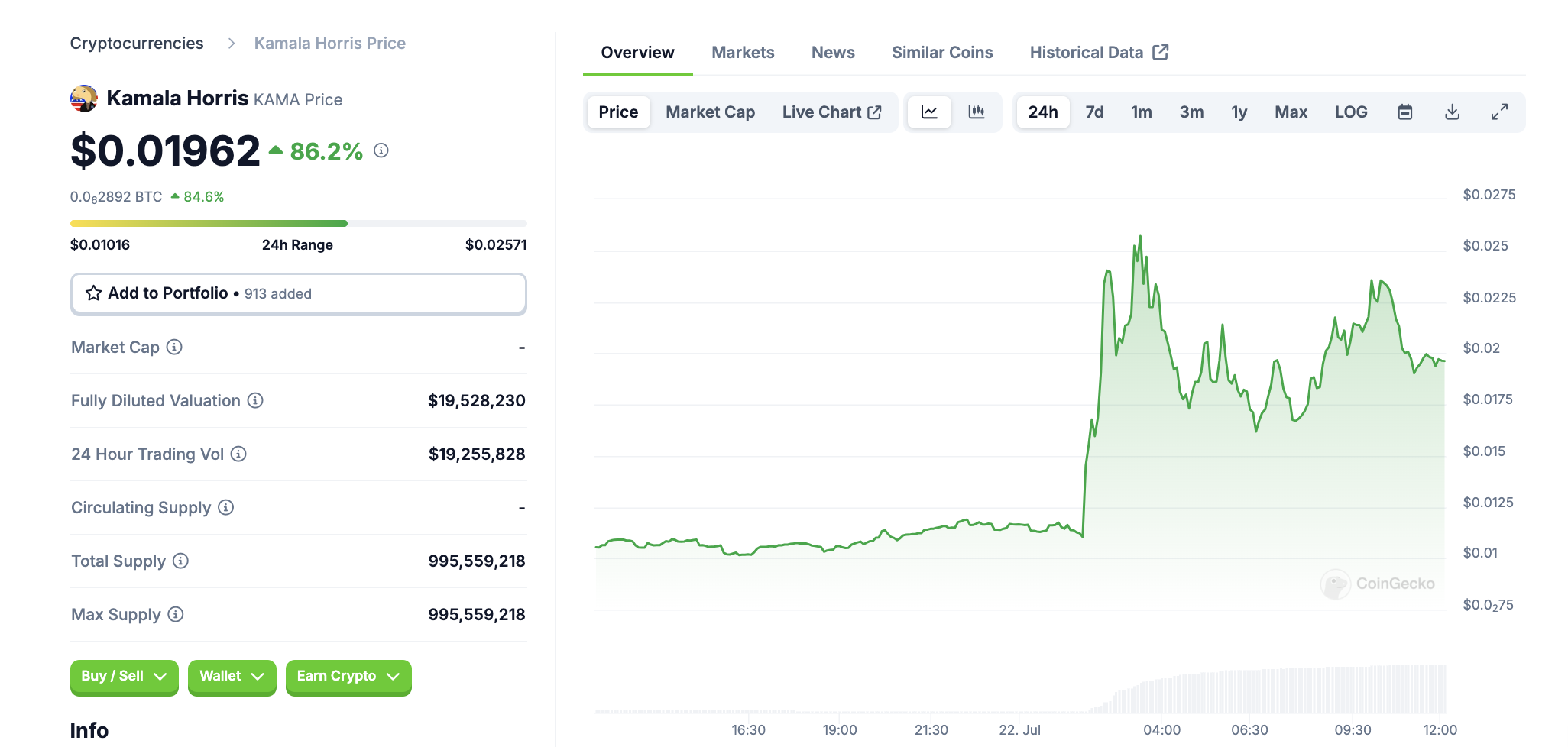Expand chart to fullscreen
This screenshot has width=1568, height=747.
pyautogui.click(x=1499, y=112)
